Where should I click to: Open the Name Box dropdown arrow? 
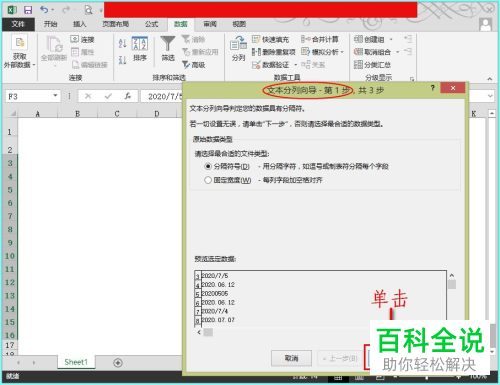point(55,96)
